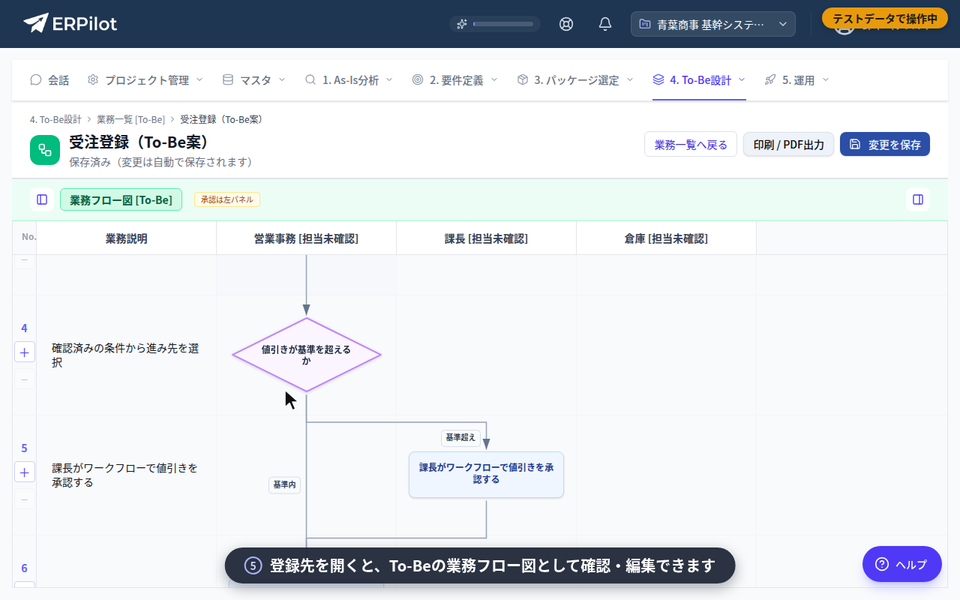Screen dimensions: 960x600
Task: Click the AI progress bar
Action: point(503,24)
